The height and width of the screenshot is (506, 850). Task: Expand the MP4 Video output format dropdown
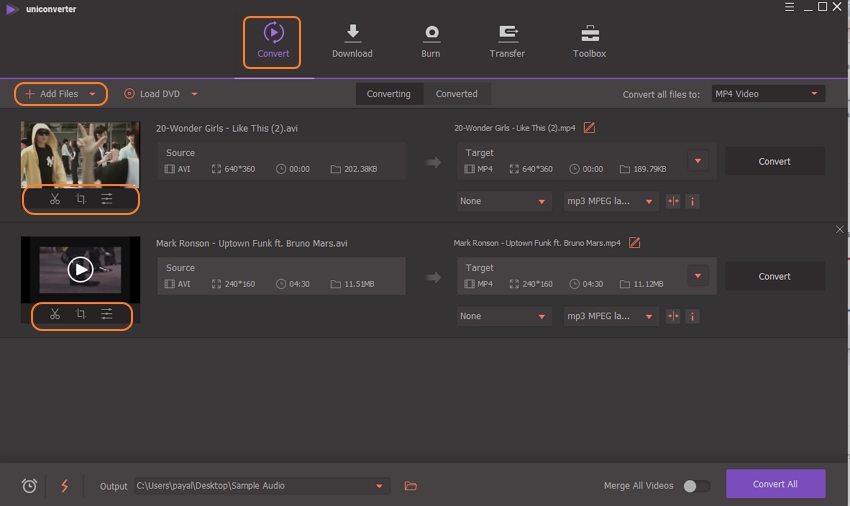click(767, 94)
